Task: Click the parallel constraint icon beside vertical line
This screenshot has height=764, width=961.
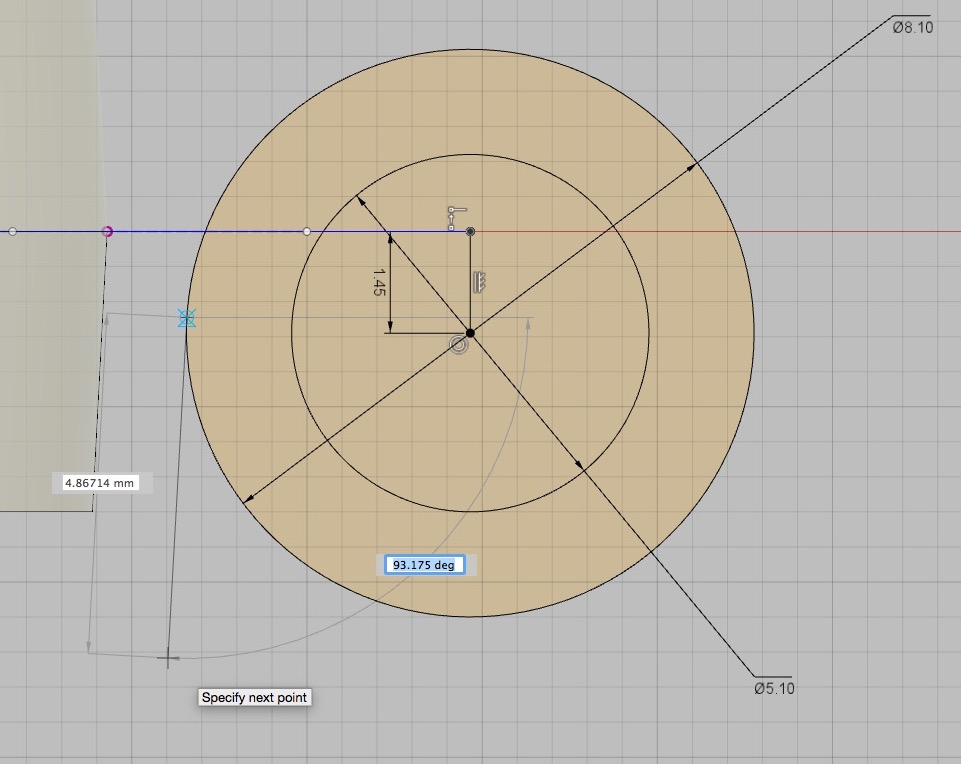Action: (480, 282)
